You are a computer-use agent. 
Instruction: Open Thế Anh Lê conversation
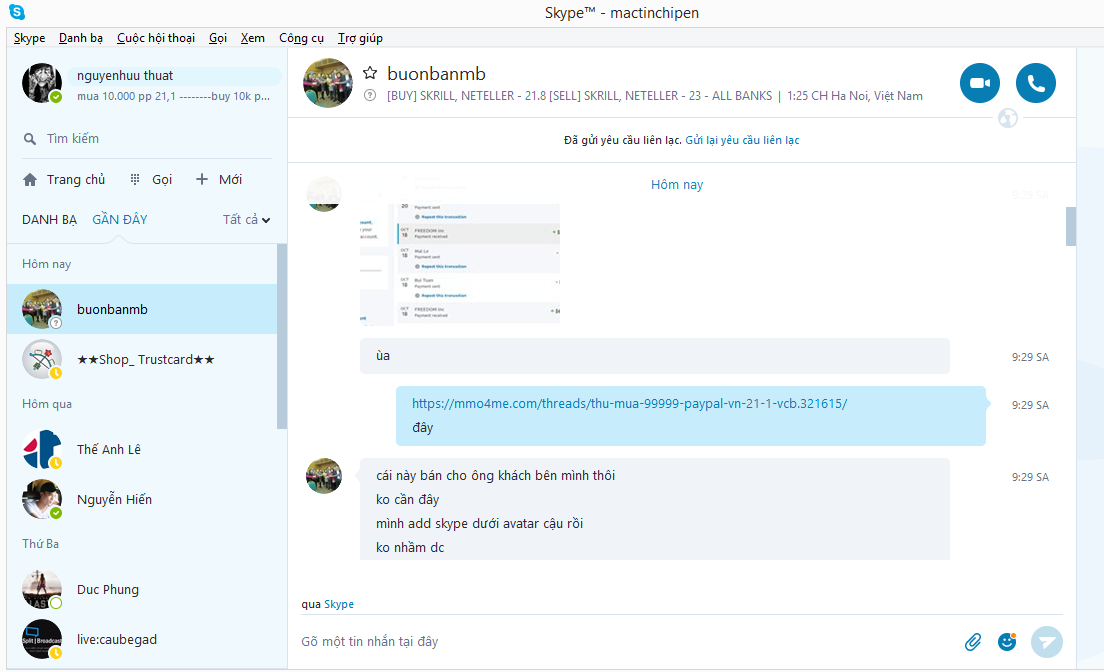(x=142, y=449)
